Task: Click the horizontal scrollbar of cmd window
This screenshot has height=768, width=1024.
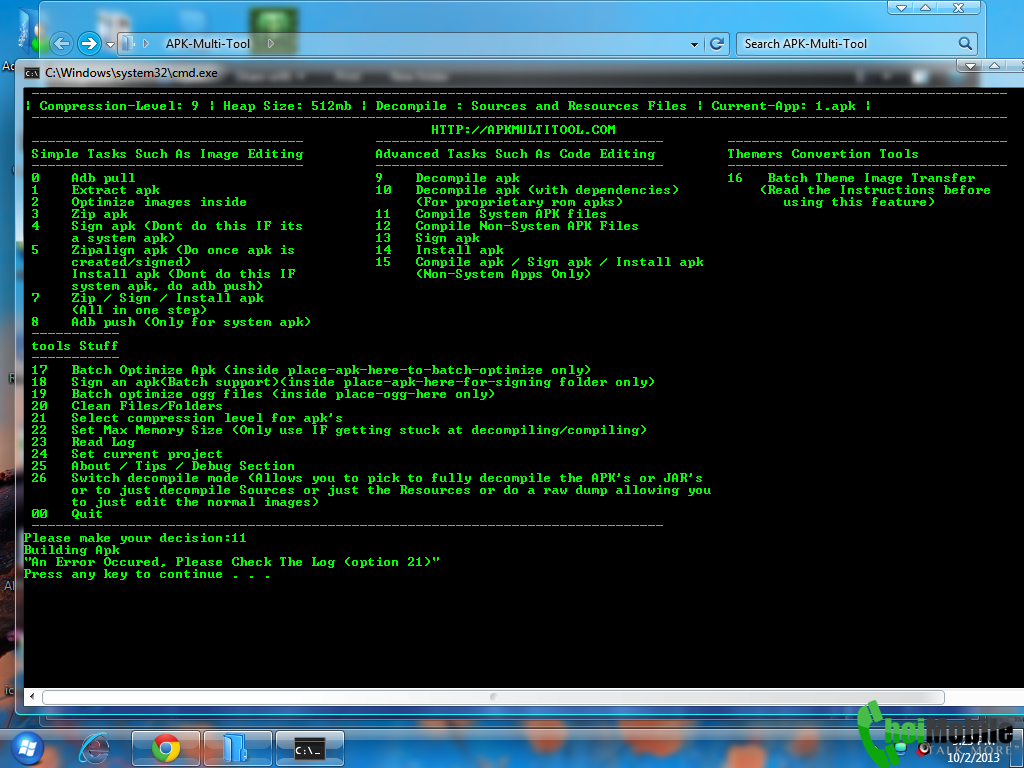Action: [493, 697]
